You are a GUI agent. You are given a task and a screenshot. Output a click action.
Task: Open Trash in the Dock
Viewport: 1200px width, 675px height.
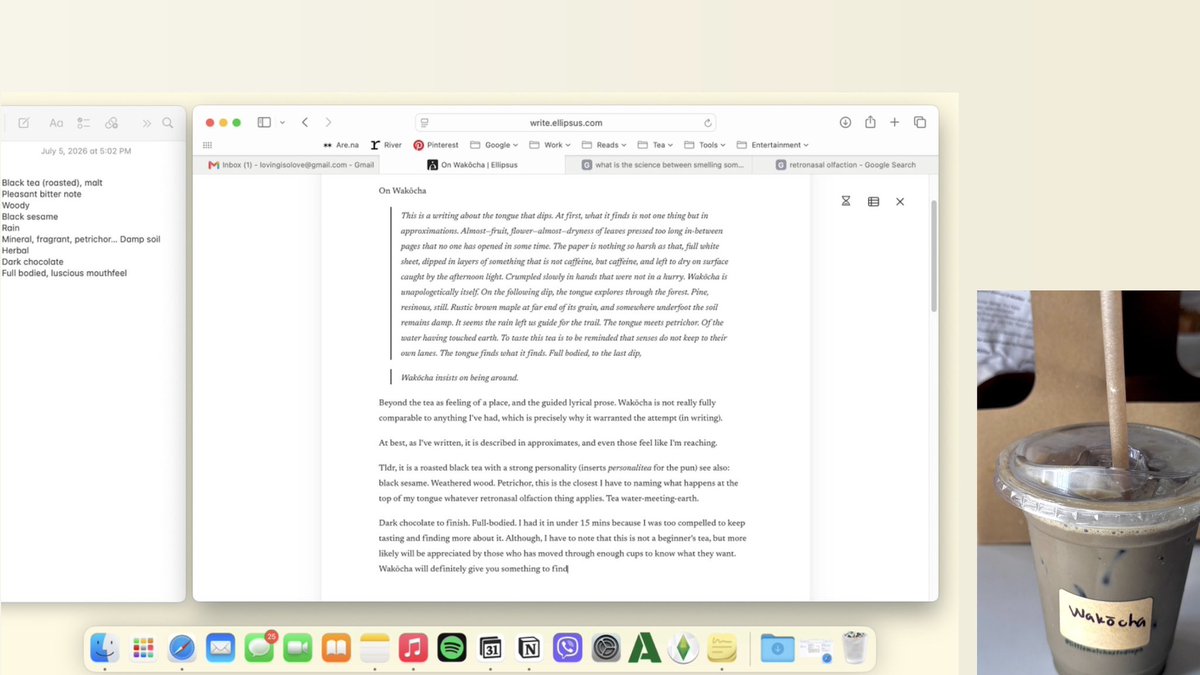pyautogui.click(x=853, y=648)
